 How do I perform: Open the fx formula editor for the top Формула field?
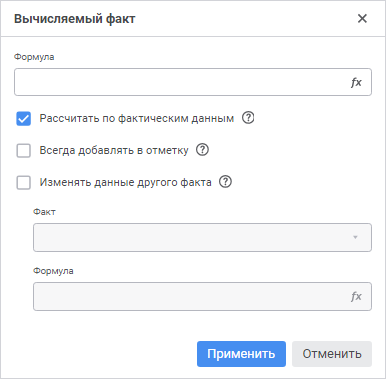(x=356, y=82)
